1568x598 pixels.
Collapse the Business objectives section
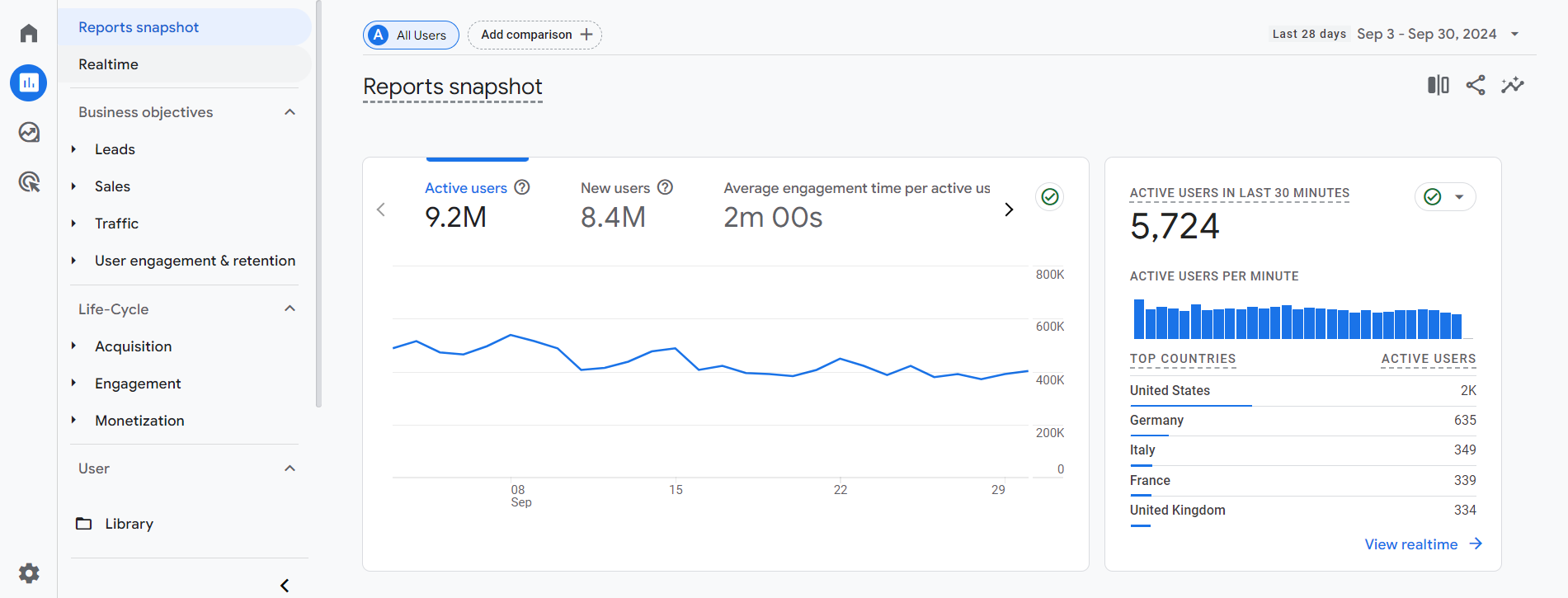coord(290,112)
